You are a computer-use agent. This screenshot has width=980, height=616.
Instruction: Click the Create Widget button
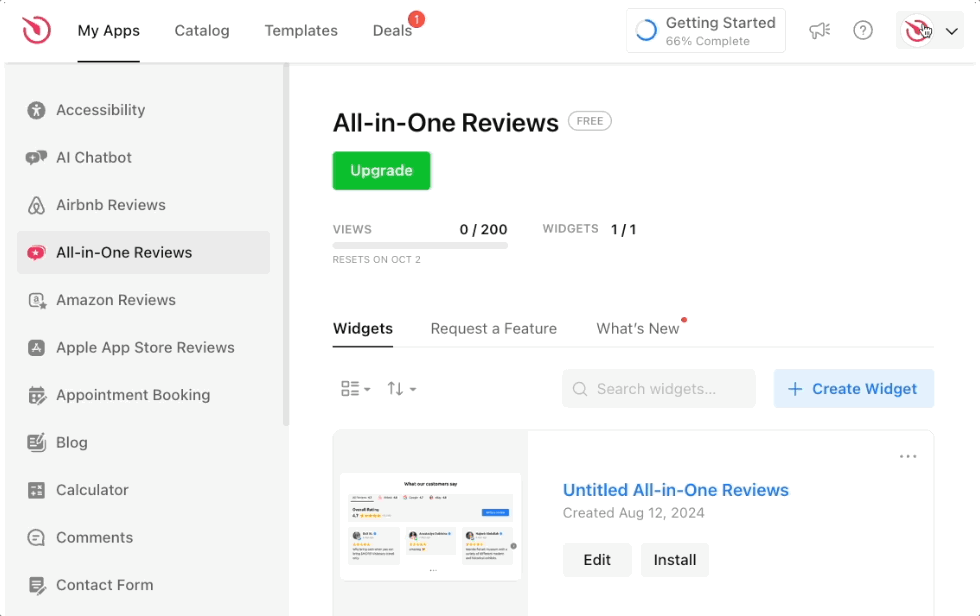[854, 389]
